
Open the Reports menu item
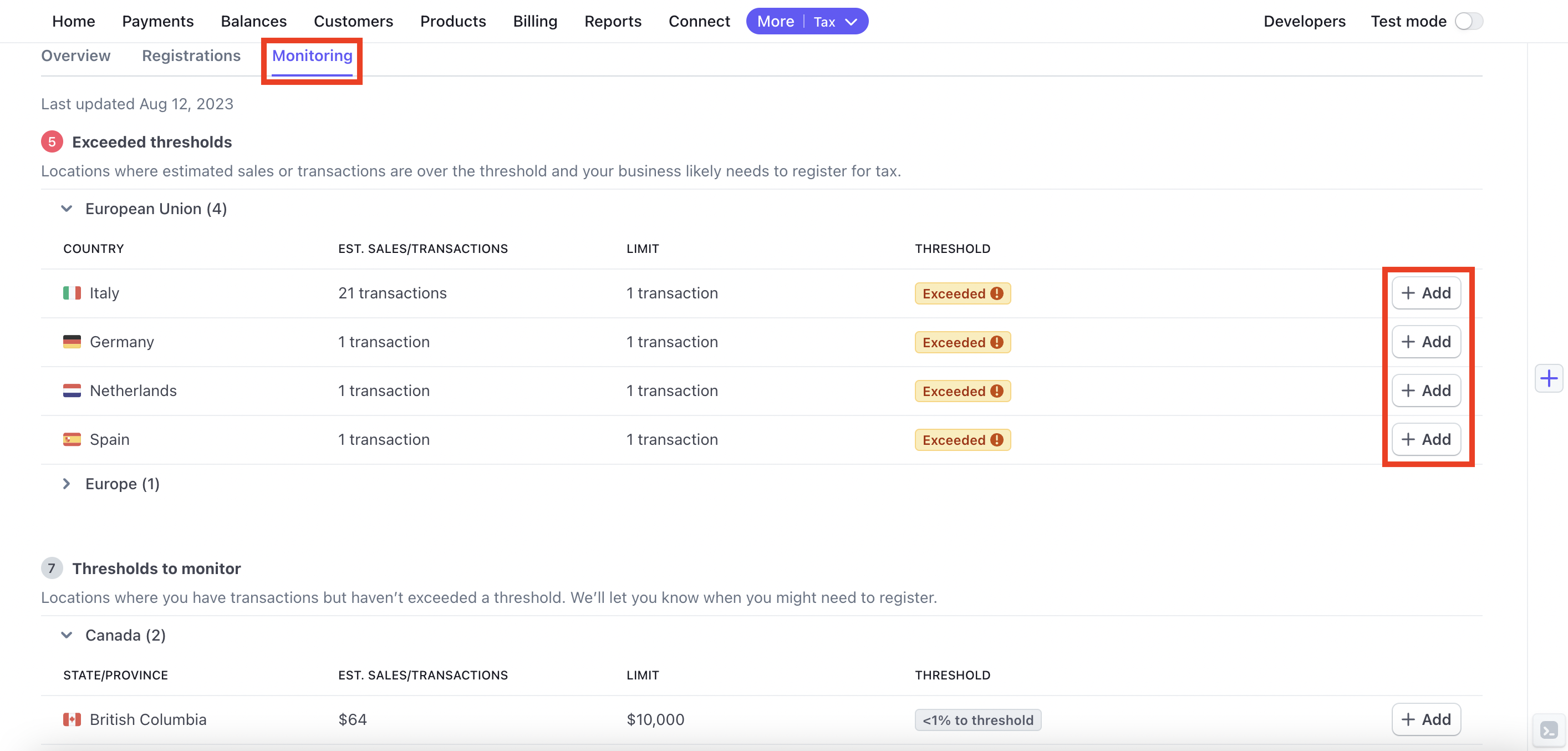tap(613, 21)
